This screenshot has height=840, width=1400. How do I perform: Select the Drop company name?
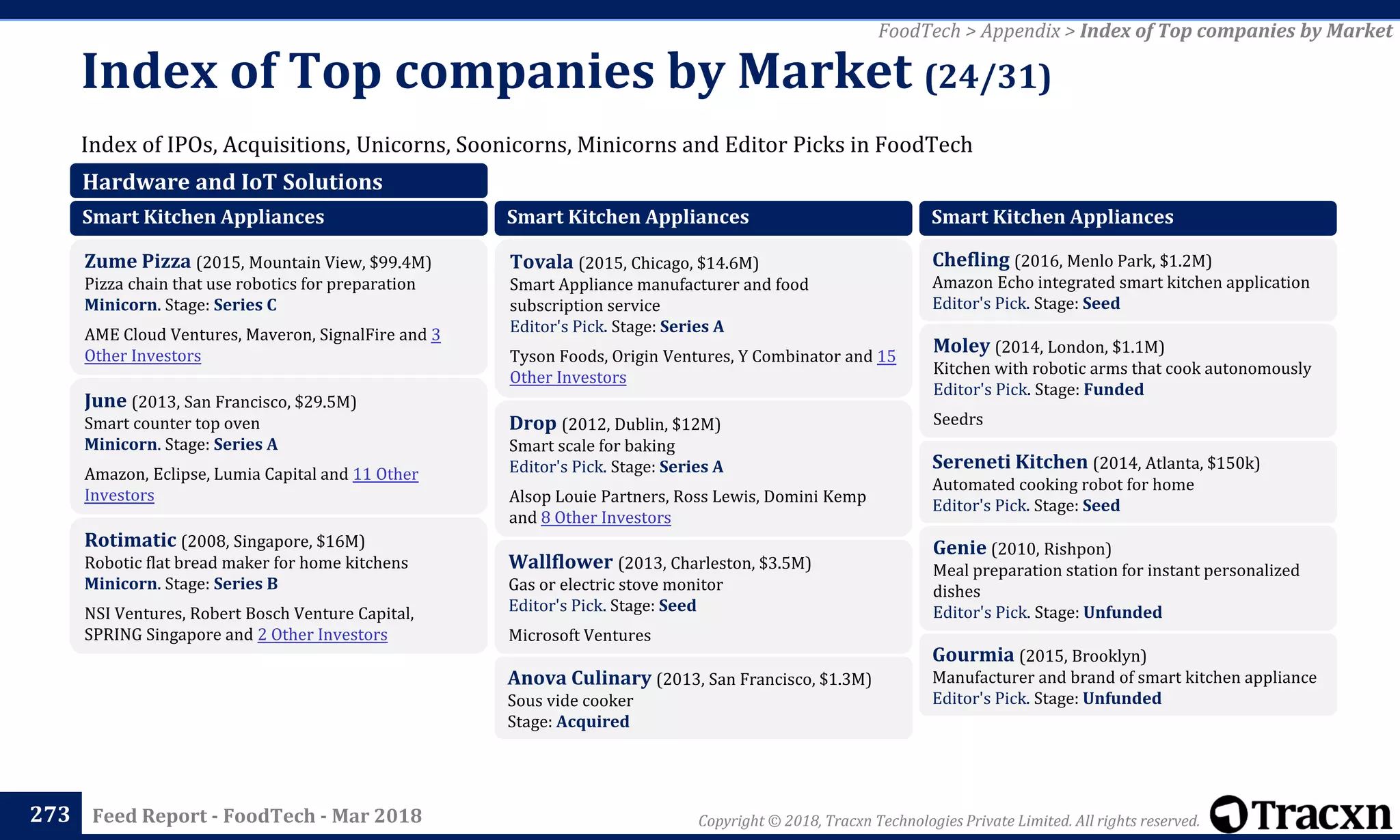tap(533, 423)
